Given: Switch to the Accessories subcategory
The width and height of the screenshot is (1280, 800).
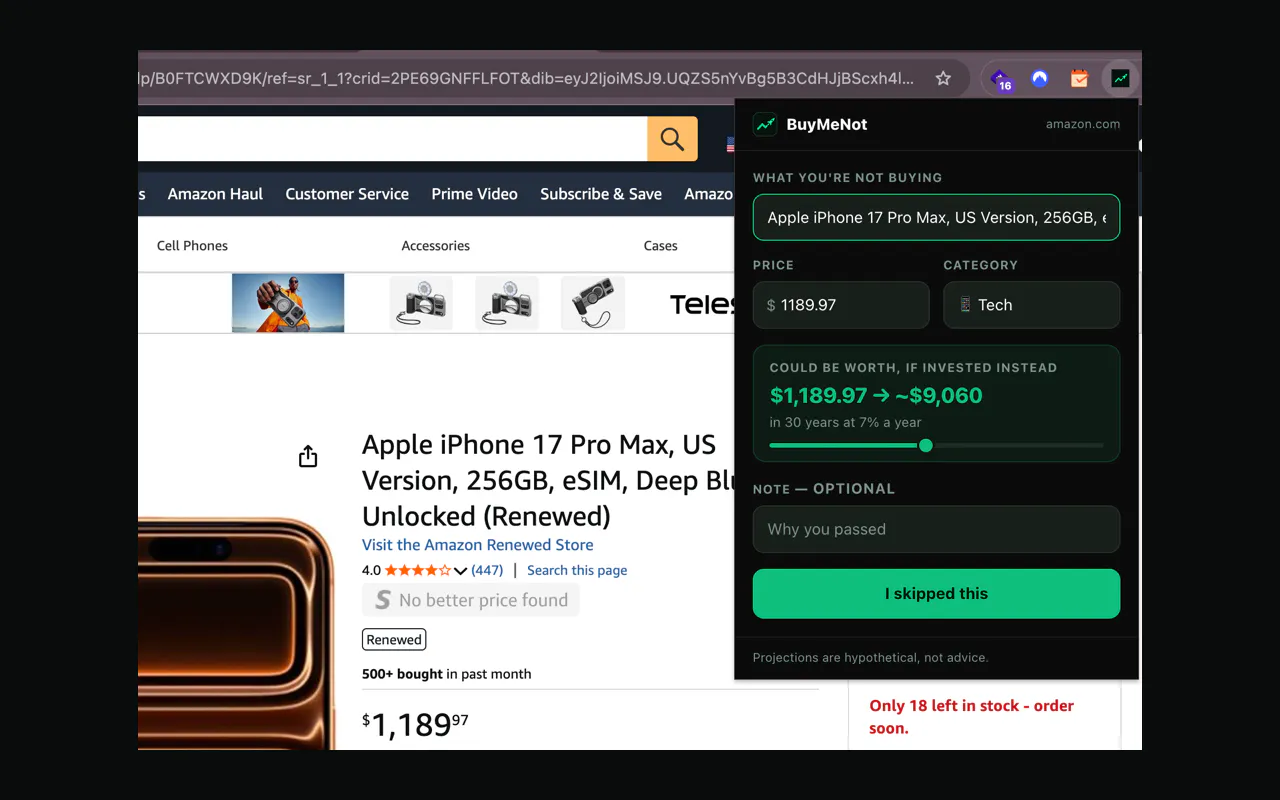Looking at the screenshot, I should point(435,246).
